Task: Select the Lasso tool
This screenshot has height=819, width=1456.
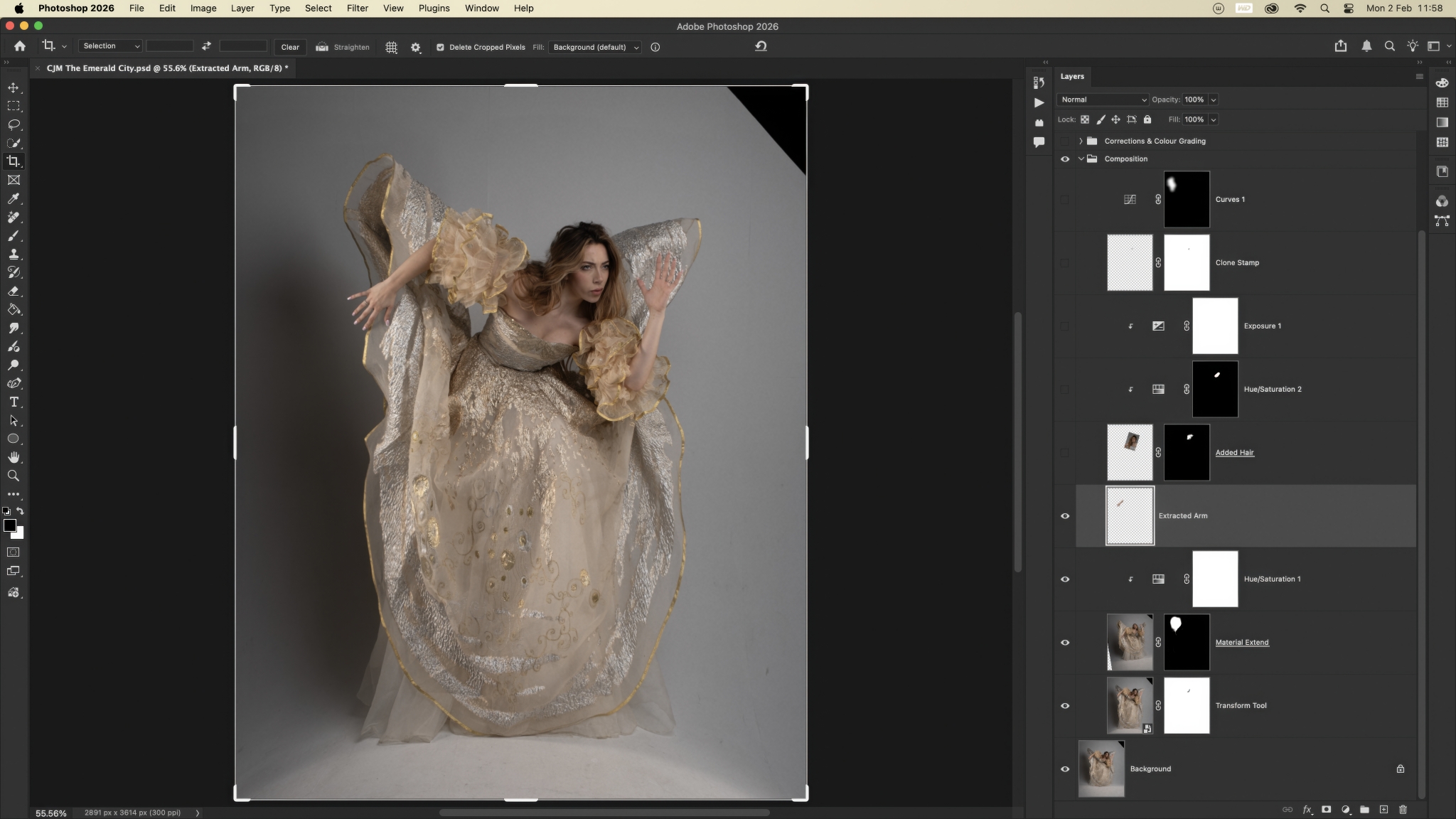Action: pos(14,124)
